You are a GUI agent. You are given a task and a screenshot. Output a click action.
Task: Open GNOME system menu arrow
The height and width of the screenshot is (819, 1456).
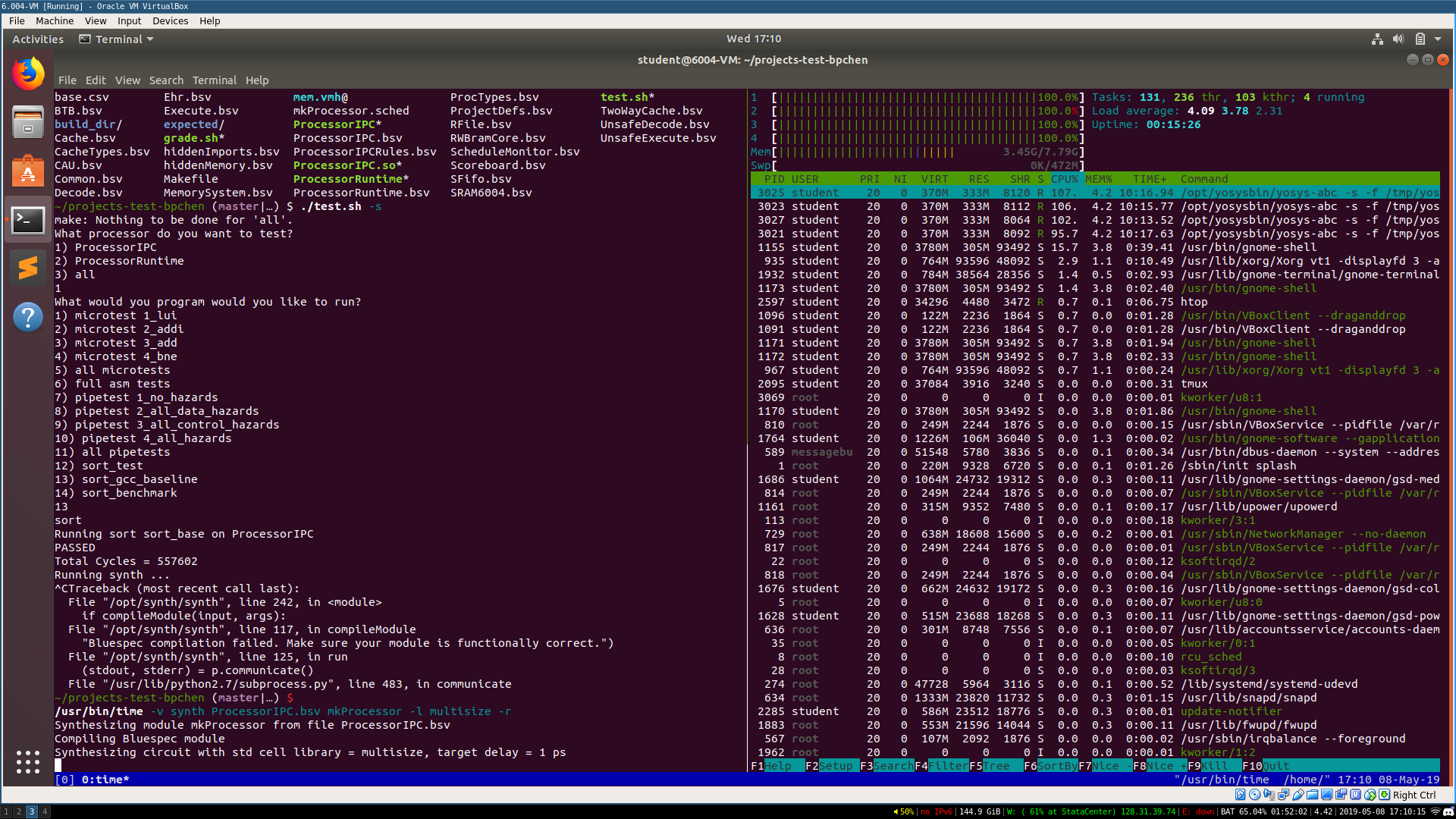1438,39
